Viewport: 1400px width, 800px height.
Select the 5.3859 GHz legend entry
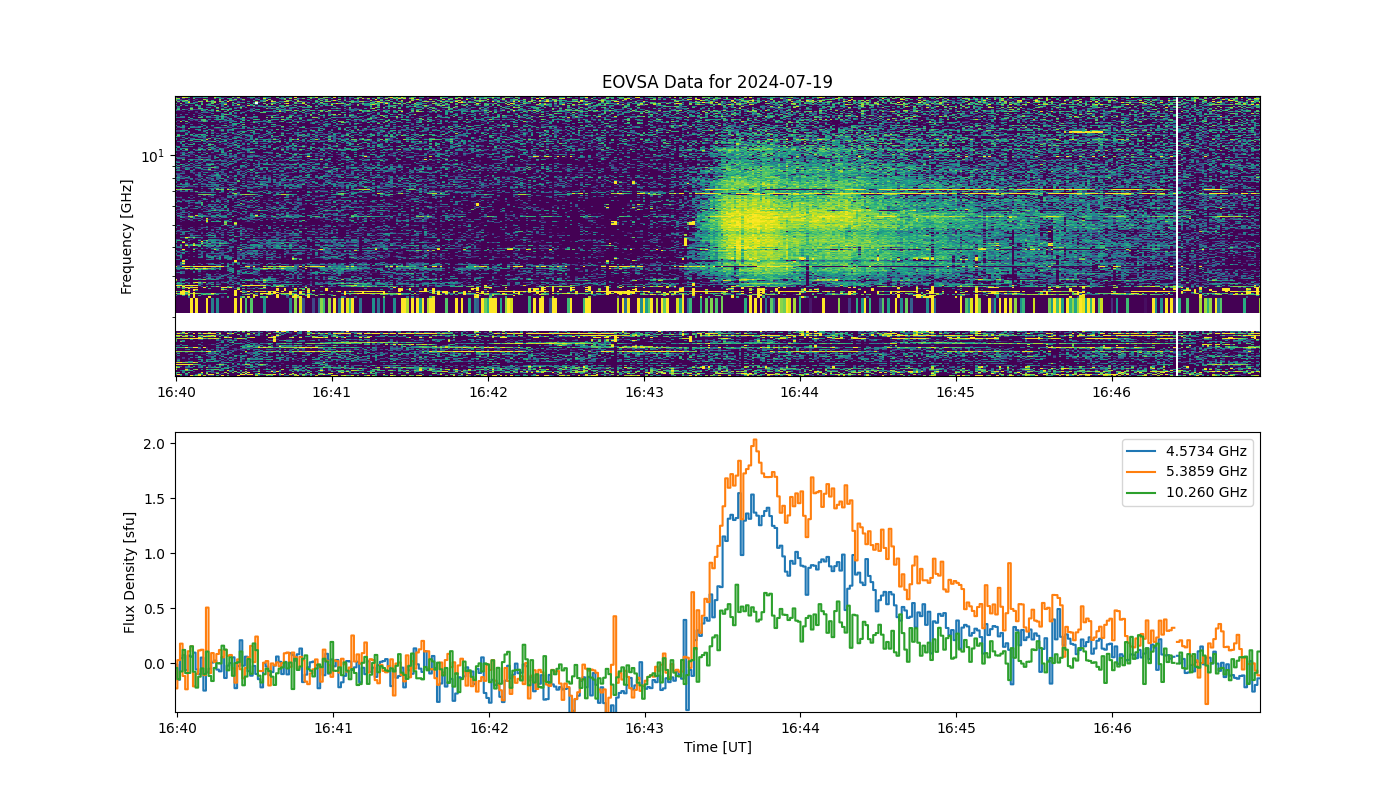point(1188,471)
